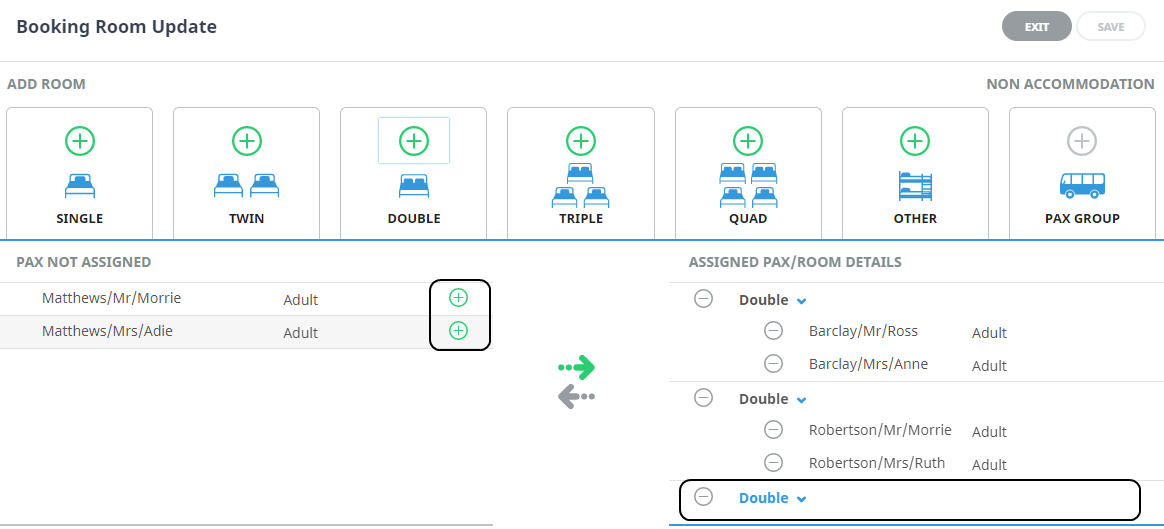Viewport: 1164px width, 529px height.
Task: Assign Matthews/Mrs/Adie using plus icon
Action: [x=458, y=331]
